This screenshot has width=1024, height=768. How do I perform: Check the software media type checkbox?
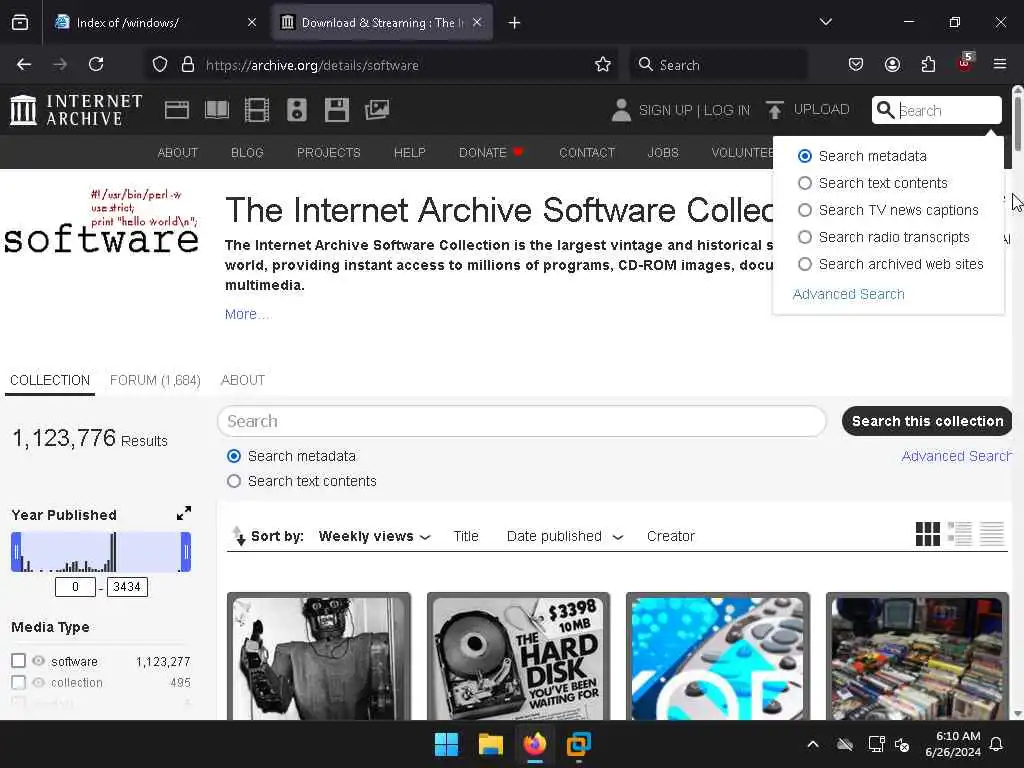point(18,661)
